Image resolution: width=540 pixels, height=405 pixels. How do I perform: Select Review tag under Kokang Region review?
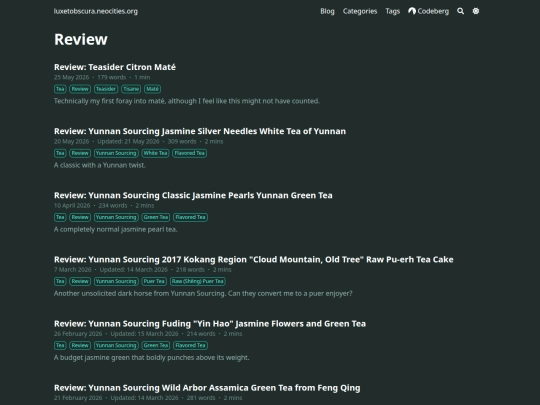[80, 281]
